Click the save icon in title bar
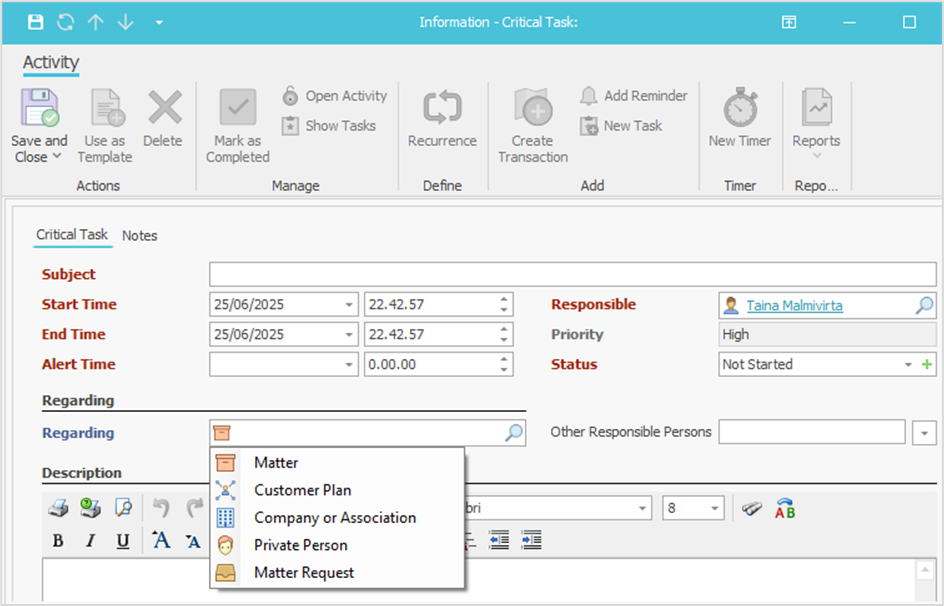Image resolution: width=944 pixels, height=606 pixels. pos(36,22)
